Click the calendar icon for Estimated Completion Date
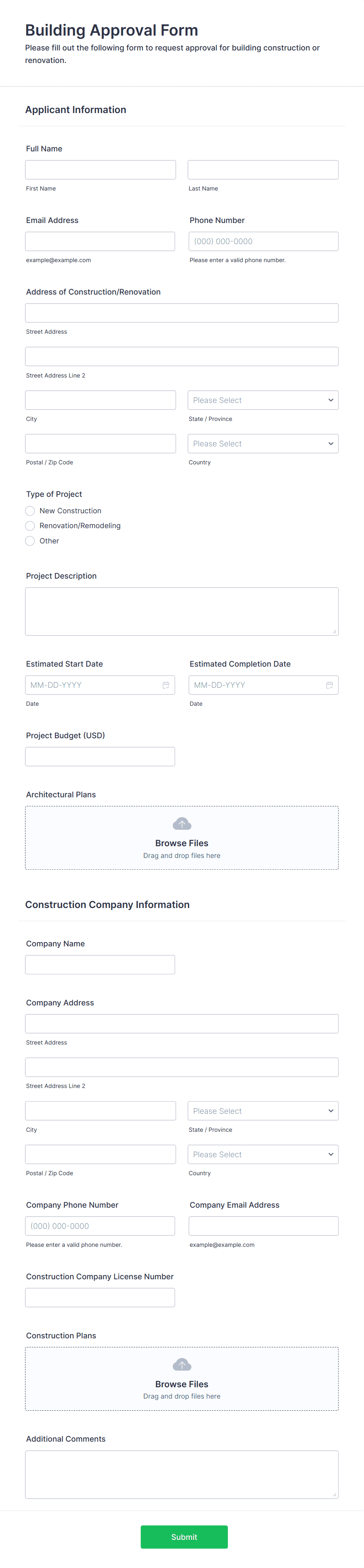Image resolution: width=364 pixels, height=1568 pixels. (329, 685)
